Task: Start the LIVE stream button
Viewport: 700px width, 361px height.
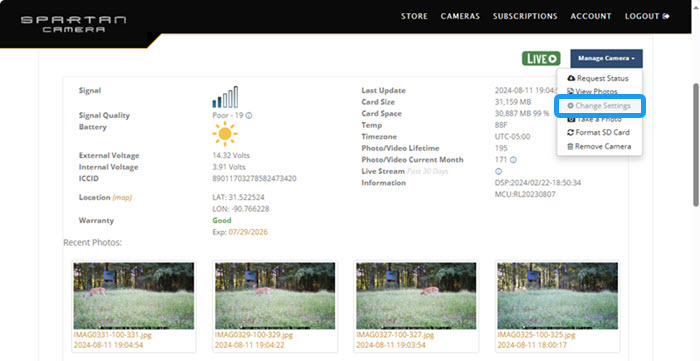Action: [541, 58]
